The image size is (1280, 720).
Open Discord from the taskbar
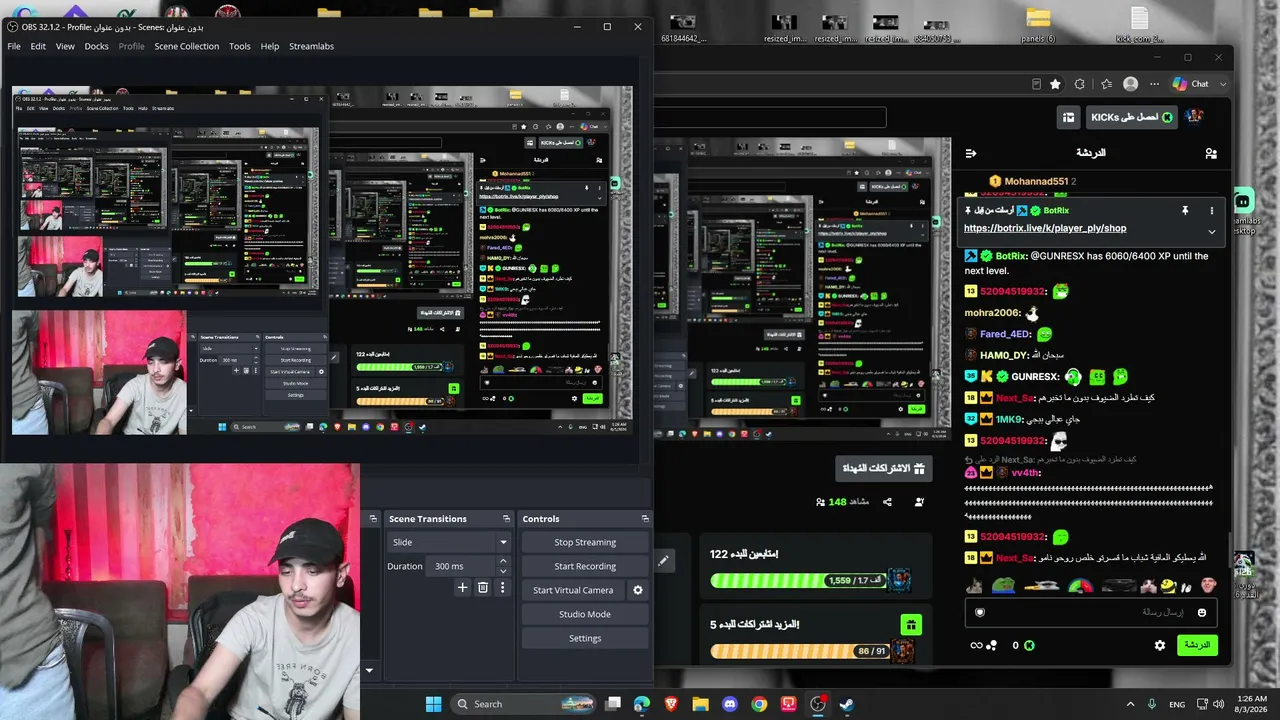(730, 704)
